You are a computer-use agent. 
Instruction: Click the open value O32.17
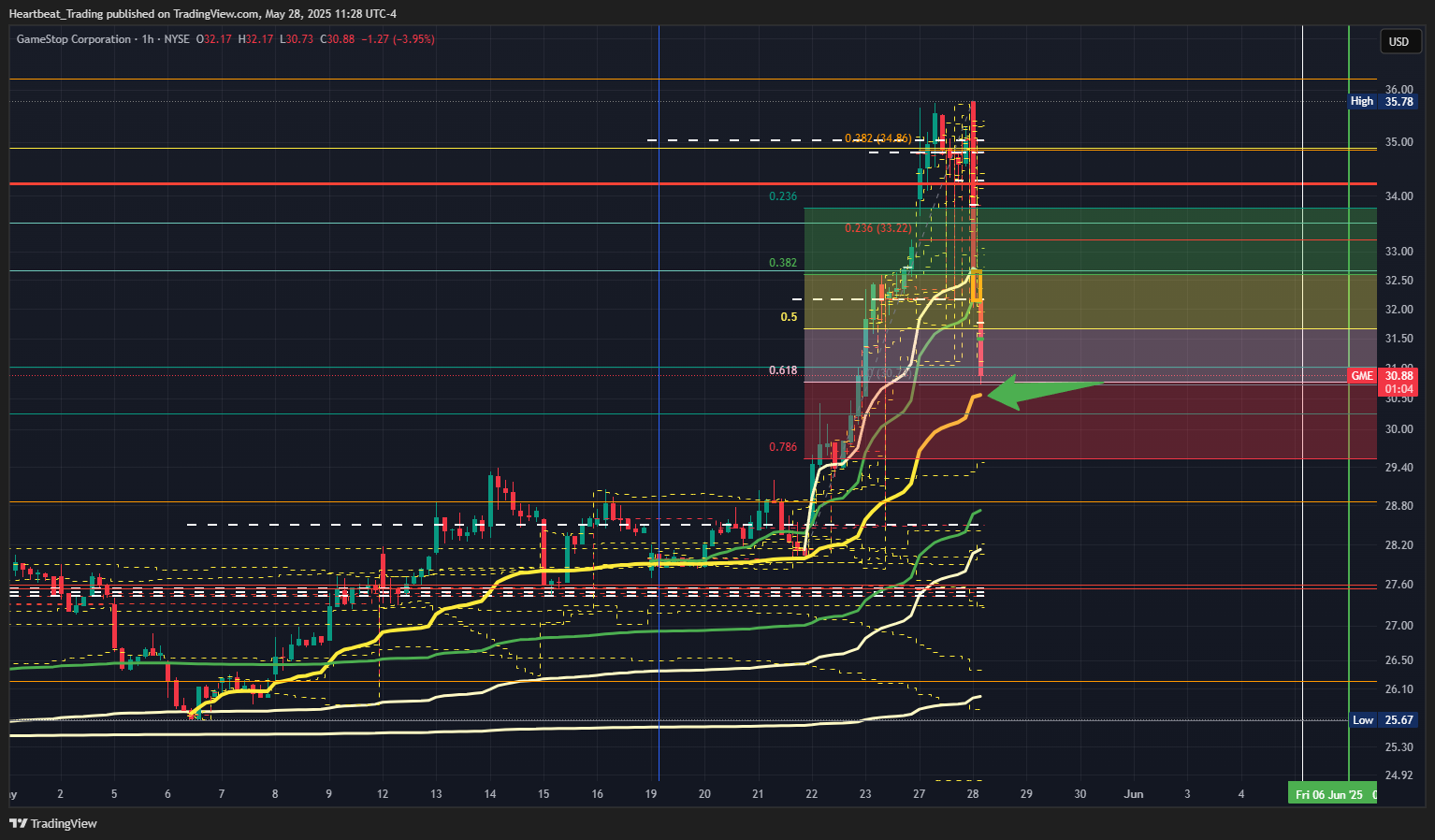point(214,39)
